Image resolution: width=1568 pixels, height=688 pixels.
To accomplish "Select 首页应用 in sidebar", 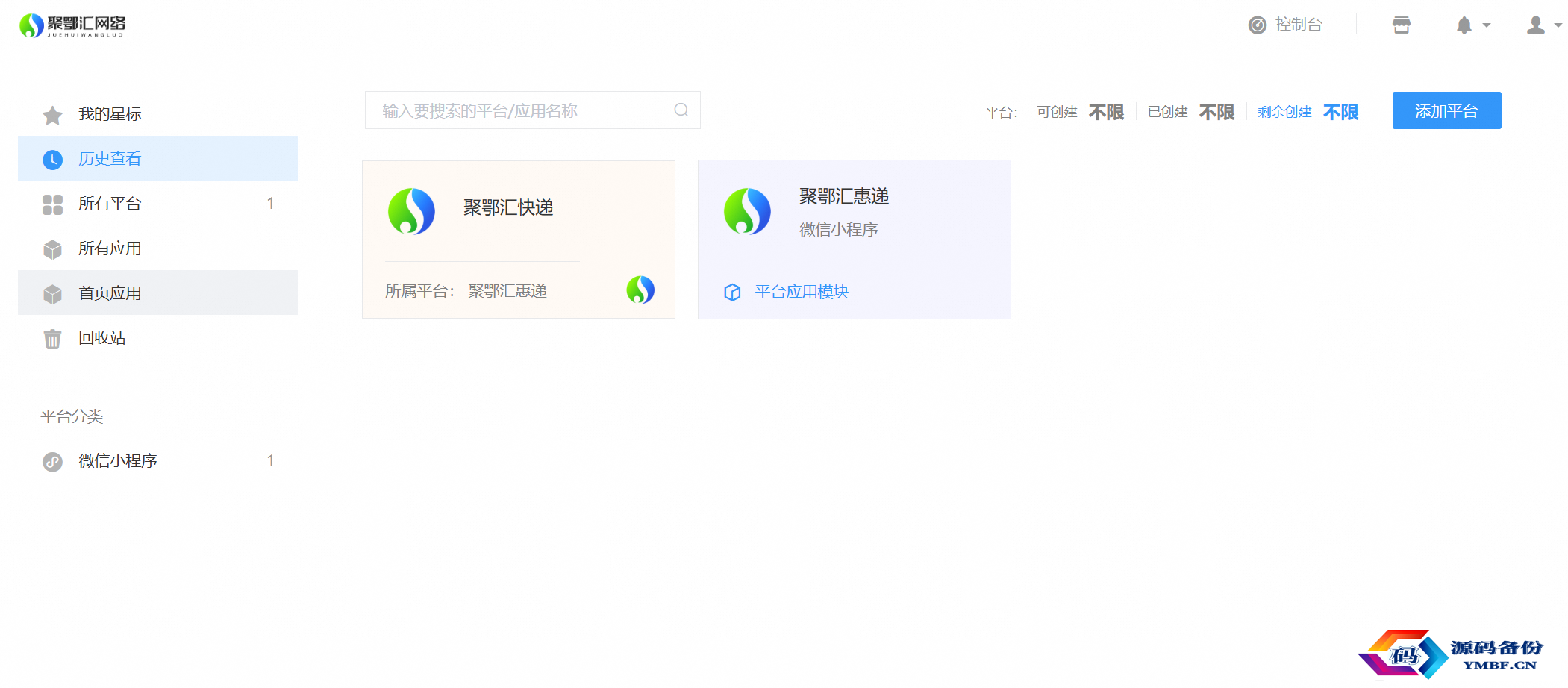I will pos(157,293).
